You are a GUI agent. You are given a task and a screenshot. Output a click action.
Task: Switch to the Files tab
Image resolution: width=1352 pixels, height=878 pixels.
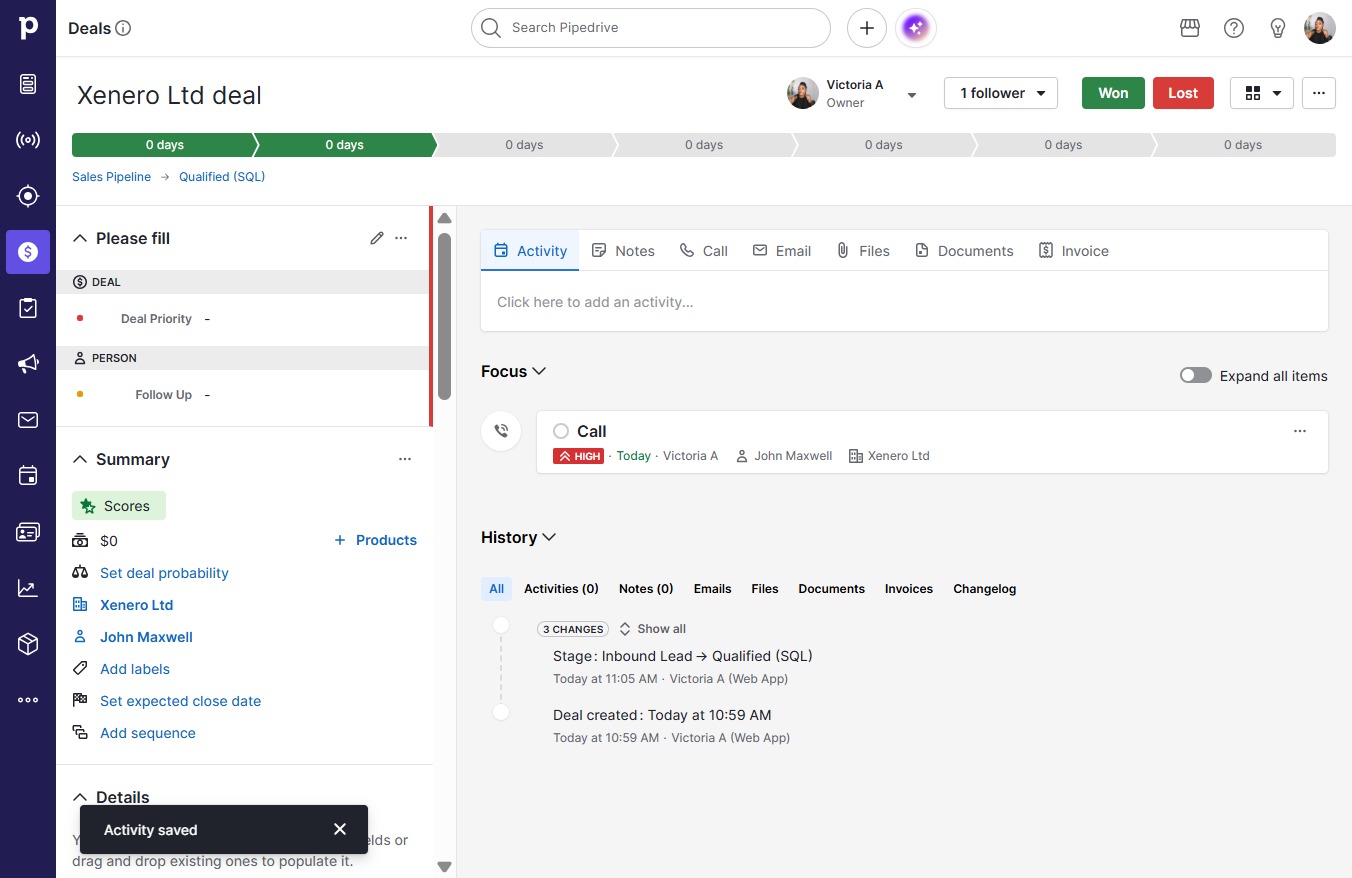click(863, 251)
